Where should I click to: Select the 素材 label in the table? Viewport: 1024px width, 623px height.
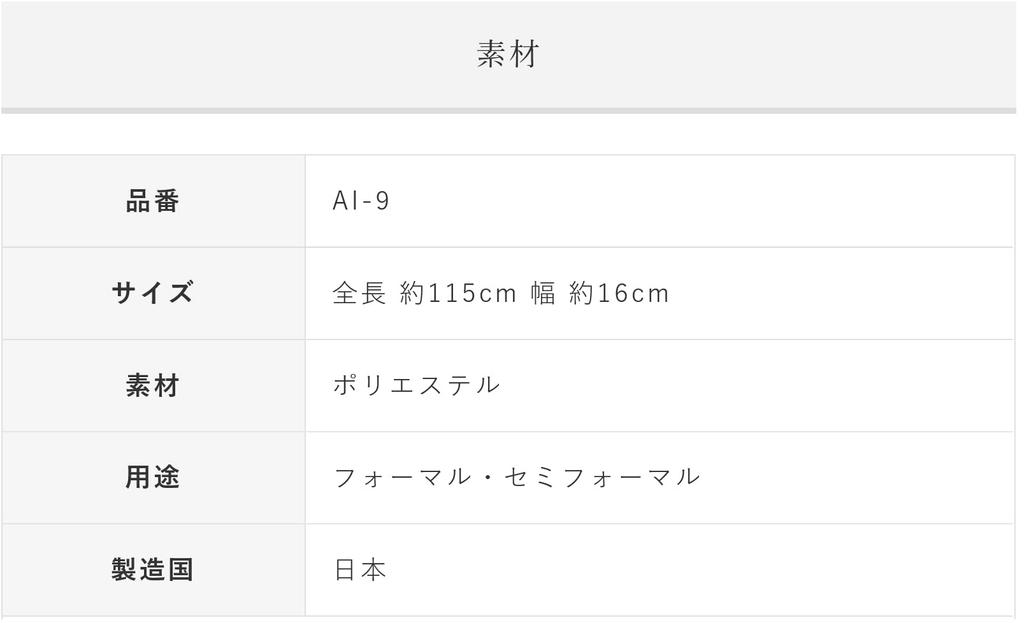pyautogui.click(x=153, y=385)
